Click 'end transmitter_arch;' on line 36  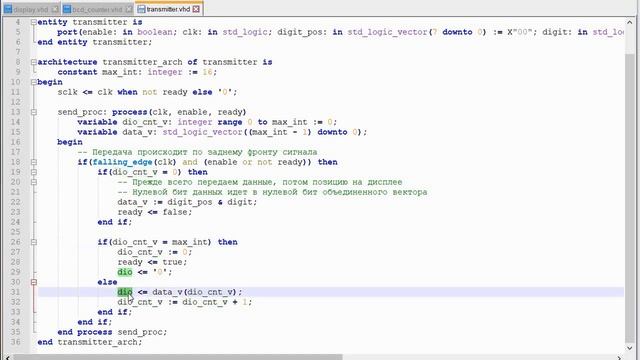pos(90,342)
